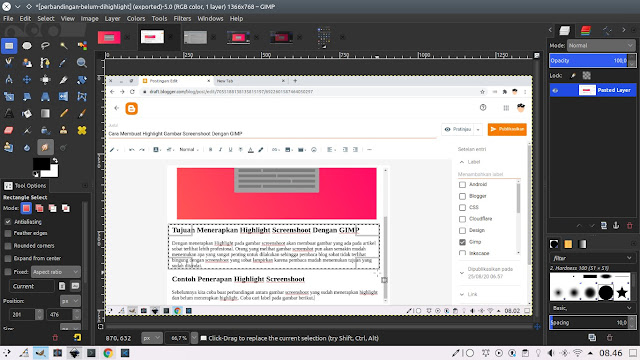This screenshot has width=640, height=360.
Task: Select the Heal tool
Action: (x=82, y=130)
